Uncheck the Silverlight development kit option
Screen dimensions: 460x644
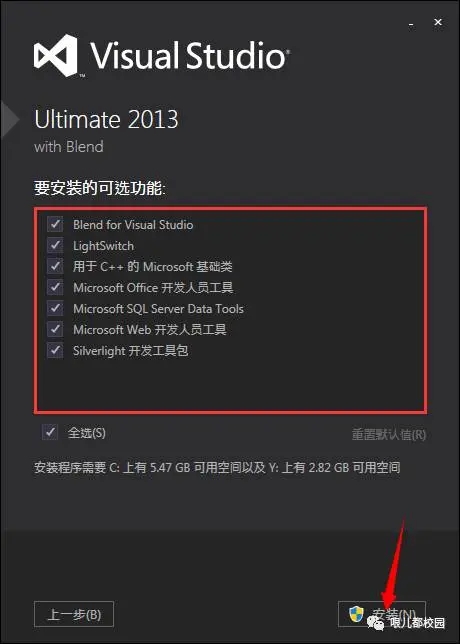point(55,351)
